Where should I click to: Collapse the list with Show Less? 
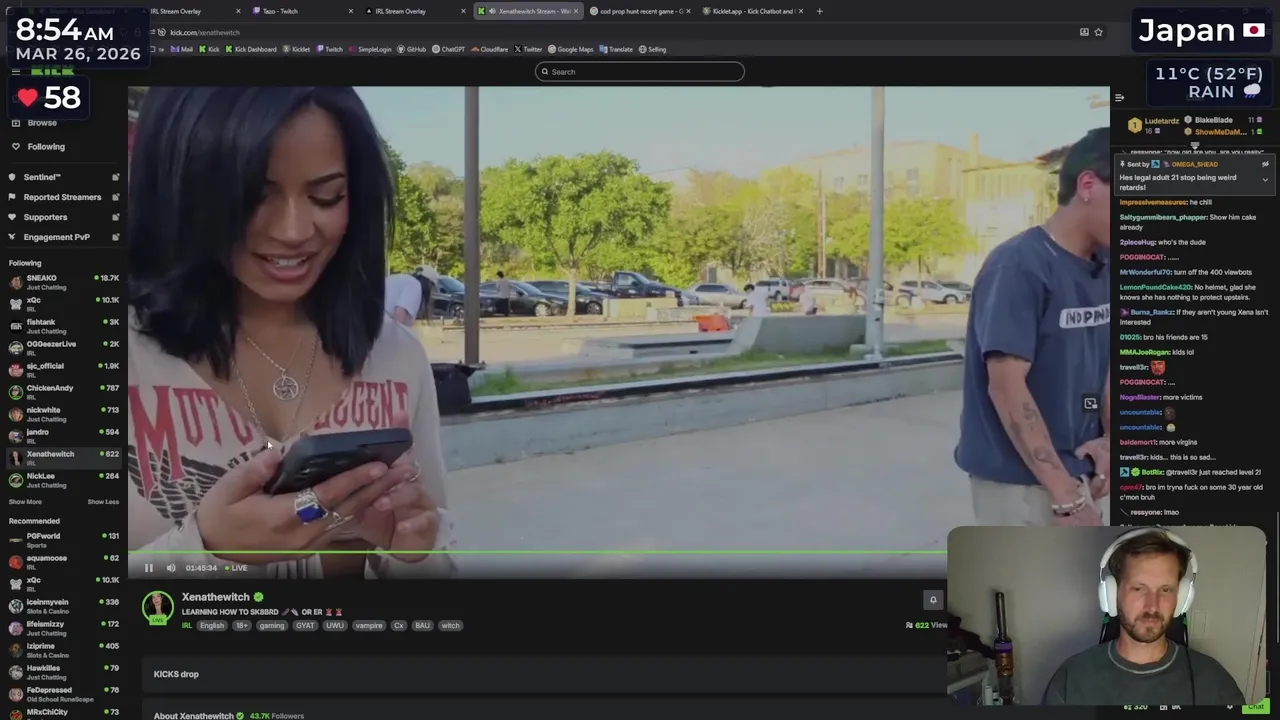point(103,502)
